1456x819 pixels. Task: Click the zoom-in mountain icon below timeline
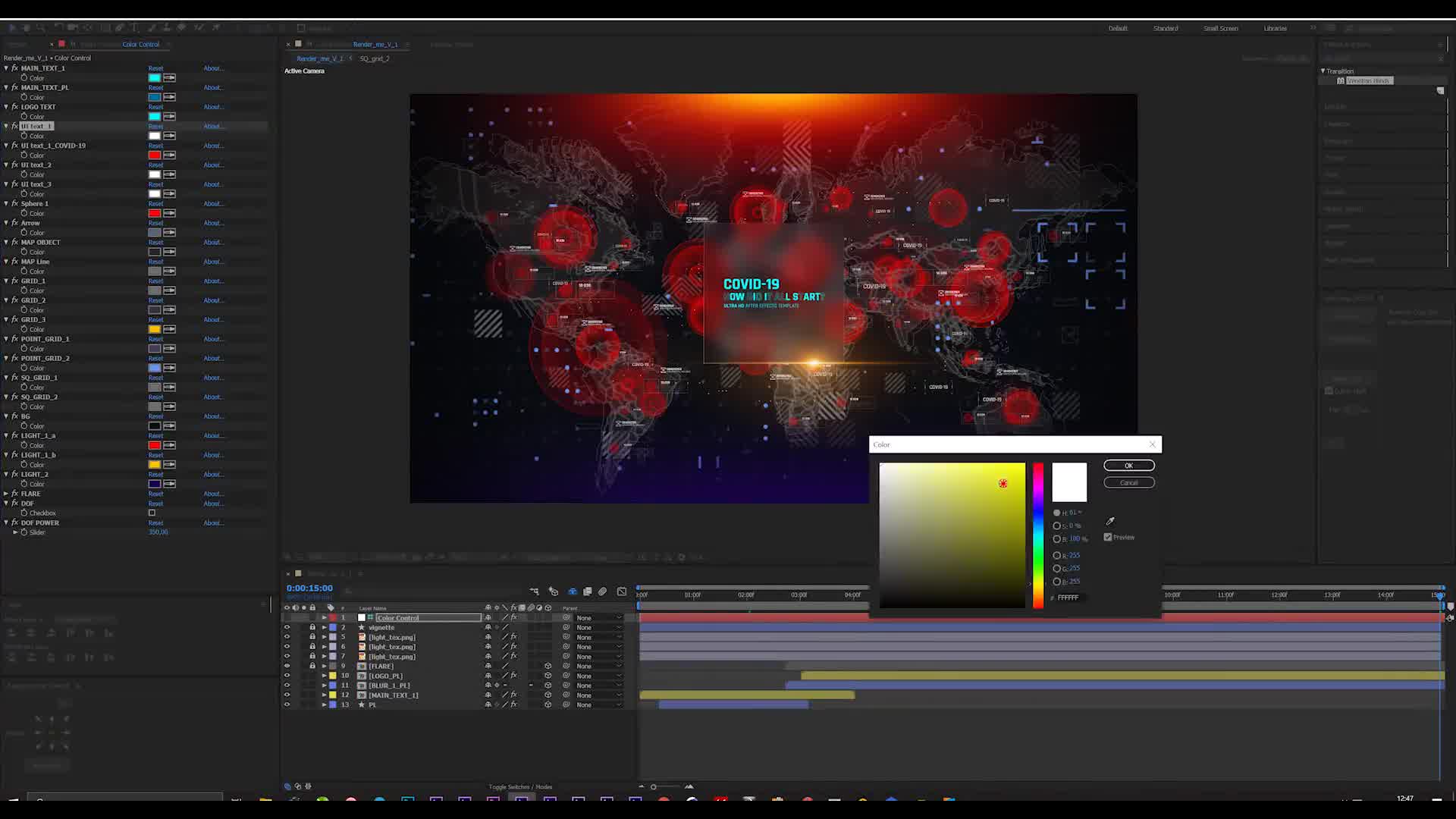click(689, 786)
